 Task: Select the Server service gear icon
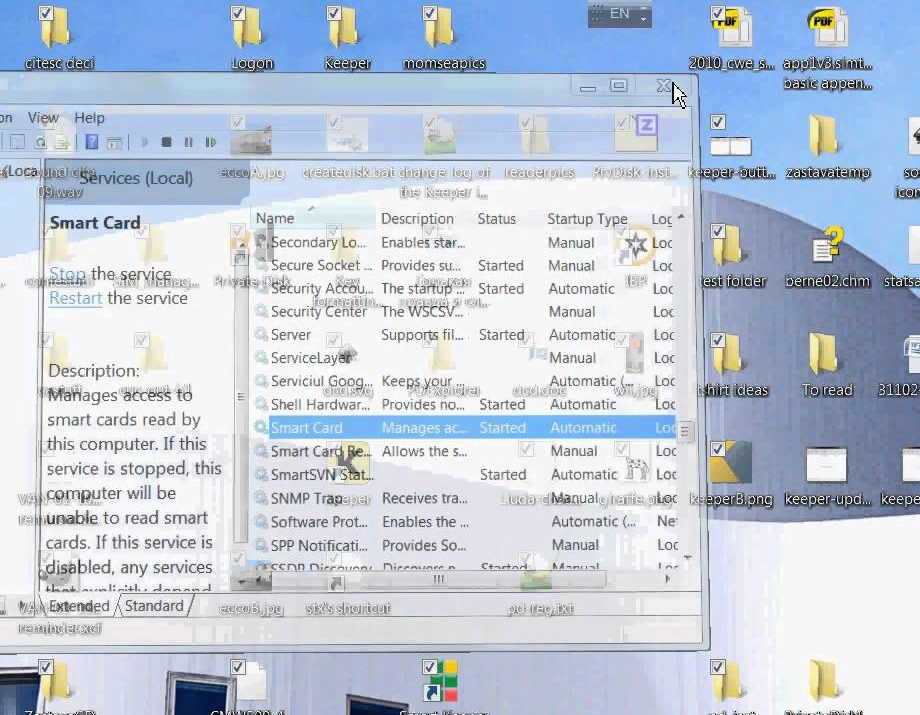click(261, 335)
